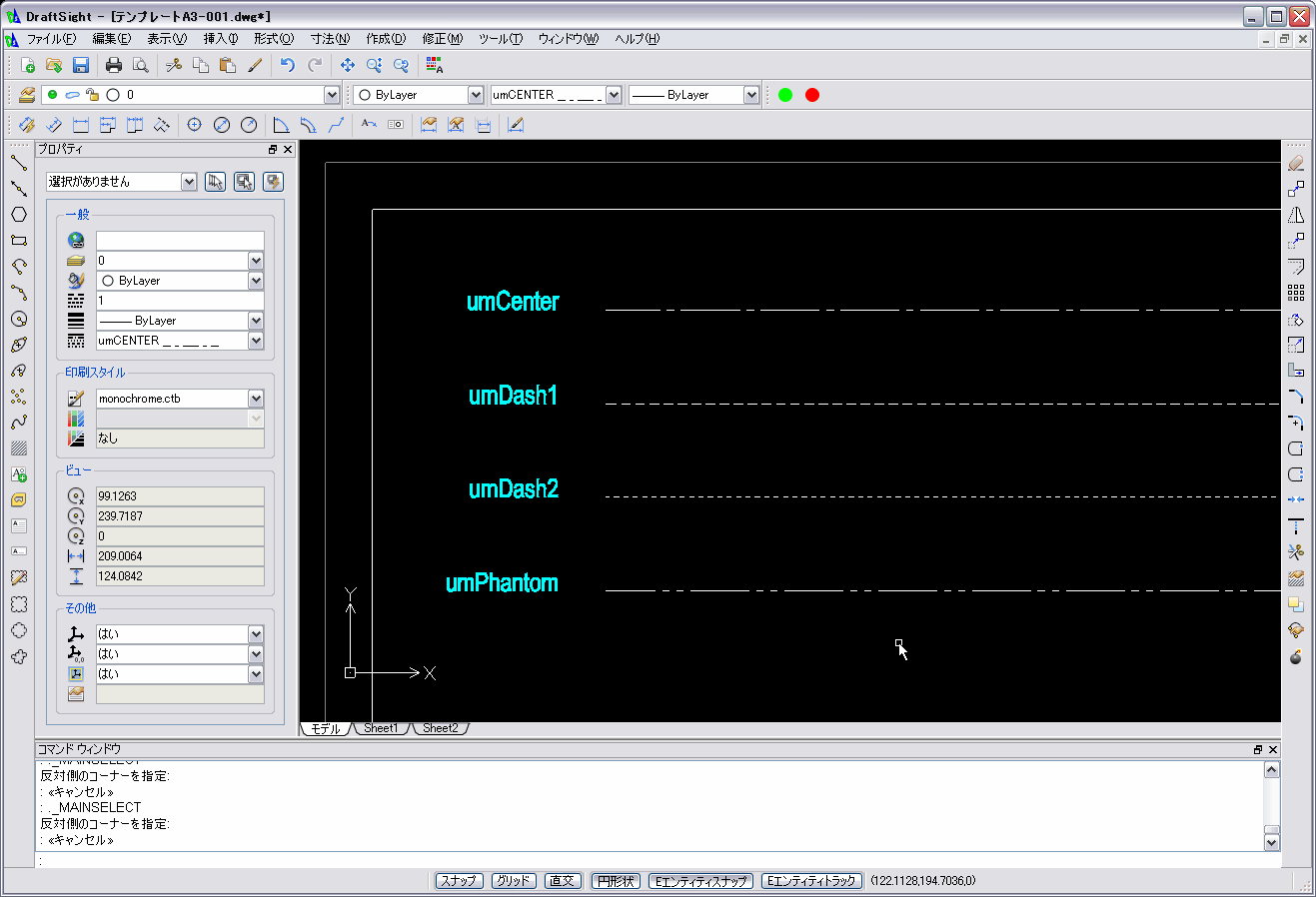This screenshot has height=897, width=1316.
Task: Open line color ByLayer dropdown in Properties
Action: point(256,281)
